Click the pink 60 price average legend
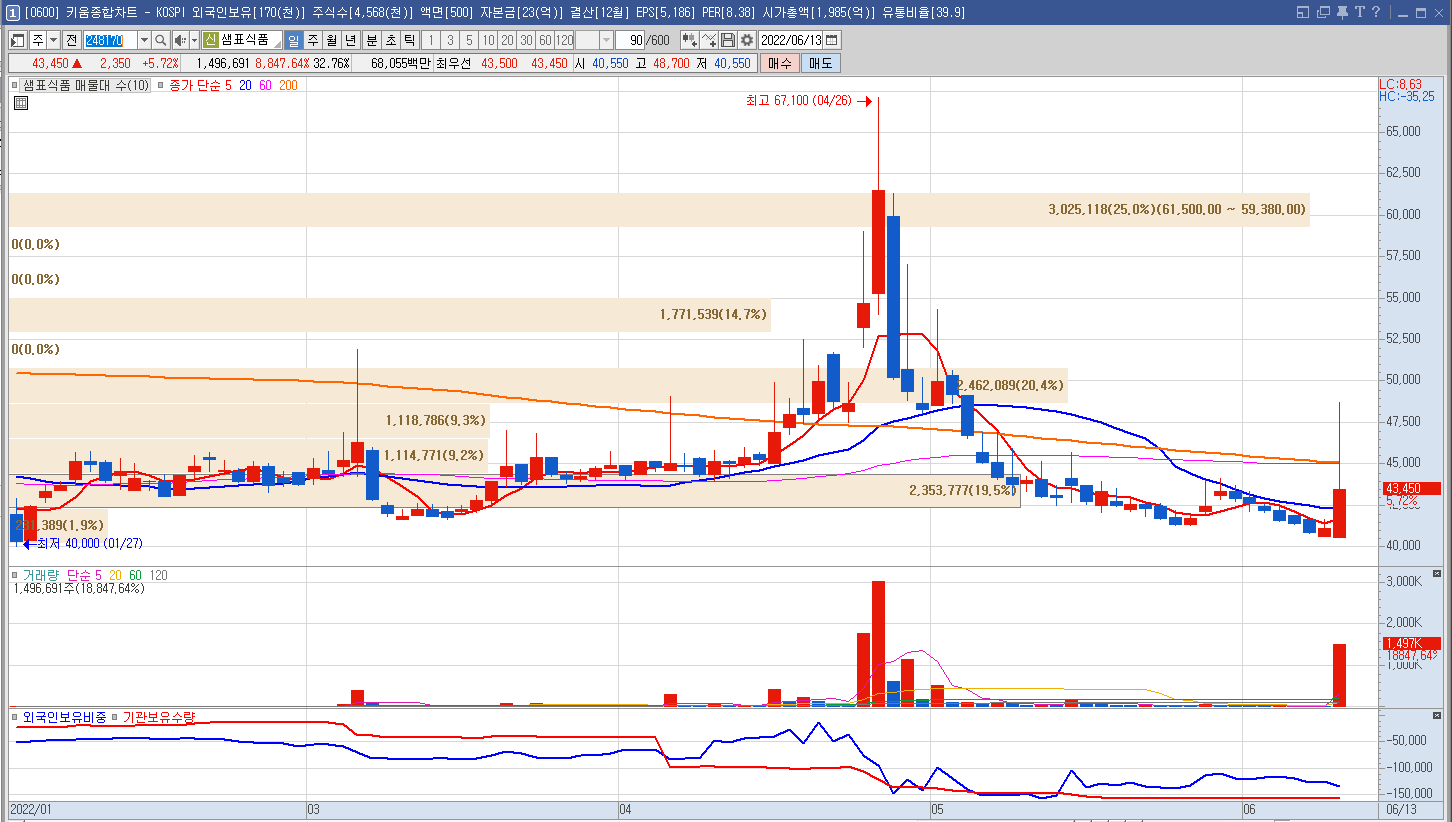 (265, 85)
